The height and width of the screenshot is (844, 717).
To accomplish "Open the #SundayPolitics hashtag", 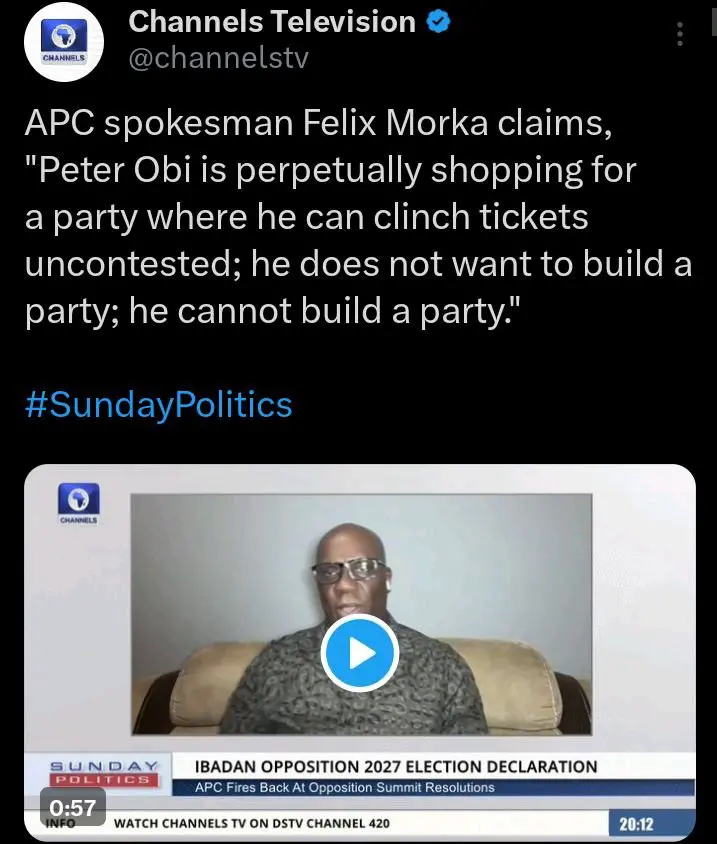I will point(157,404).
